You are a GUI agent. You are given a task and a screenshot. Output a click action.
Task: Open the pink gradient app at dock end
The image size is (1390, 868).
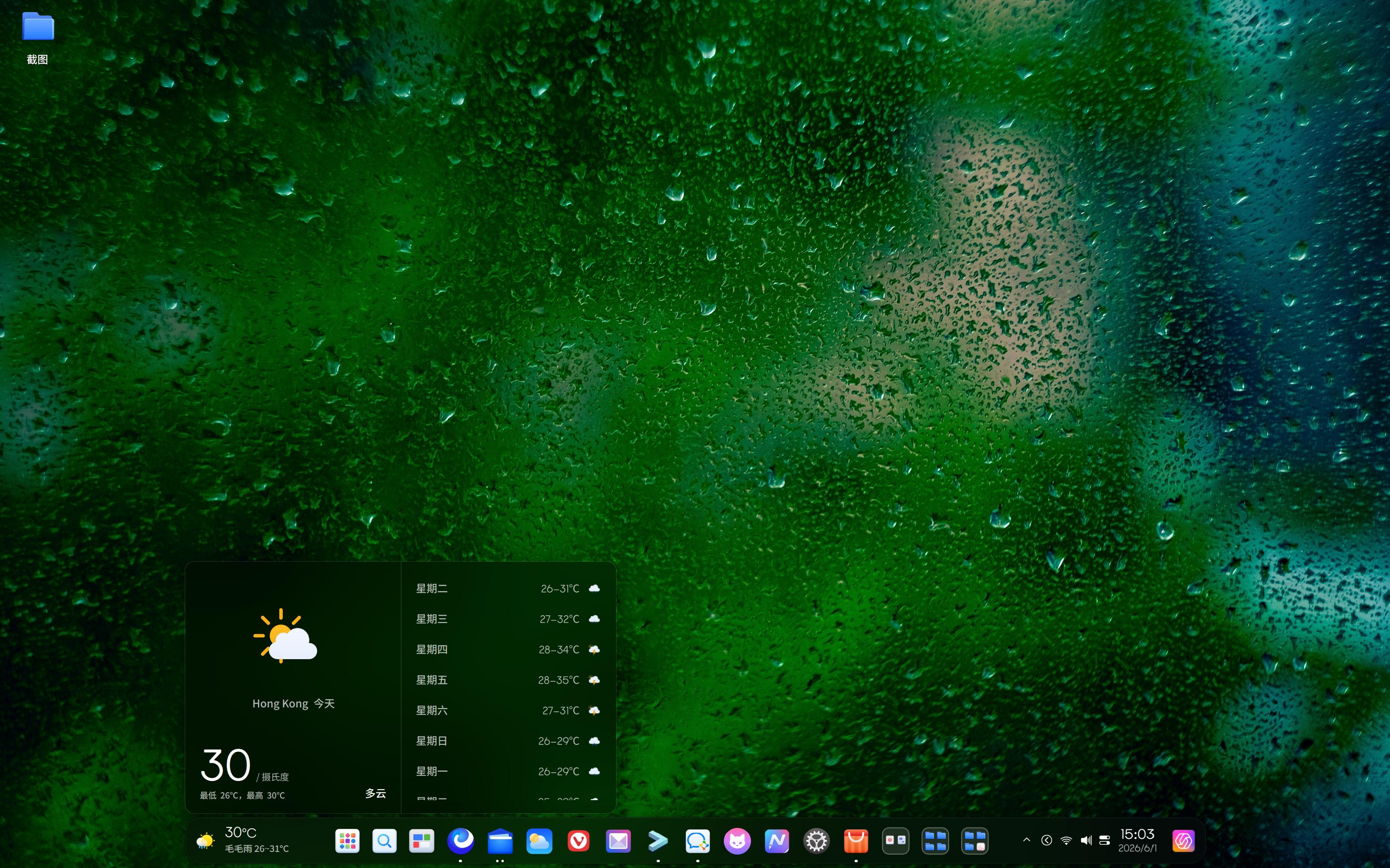(x=1183, y=841)
